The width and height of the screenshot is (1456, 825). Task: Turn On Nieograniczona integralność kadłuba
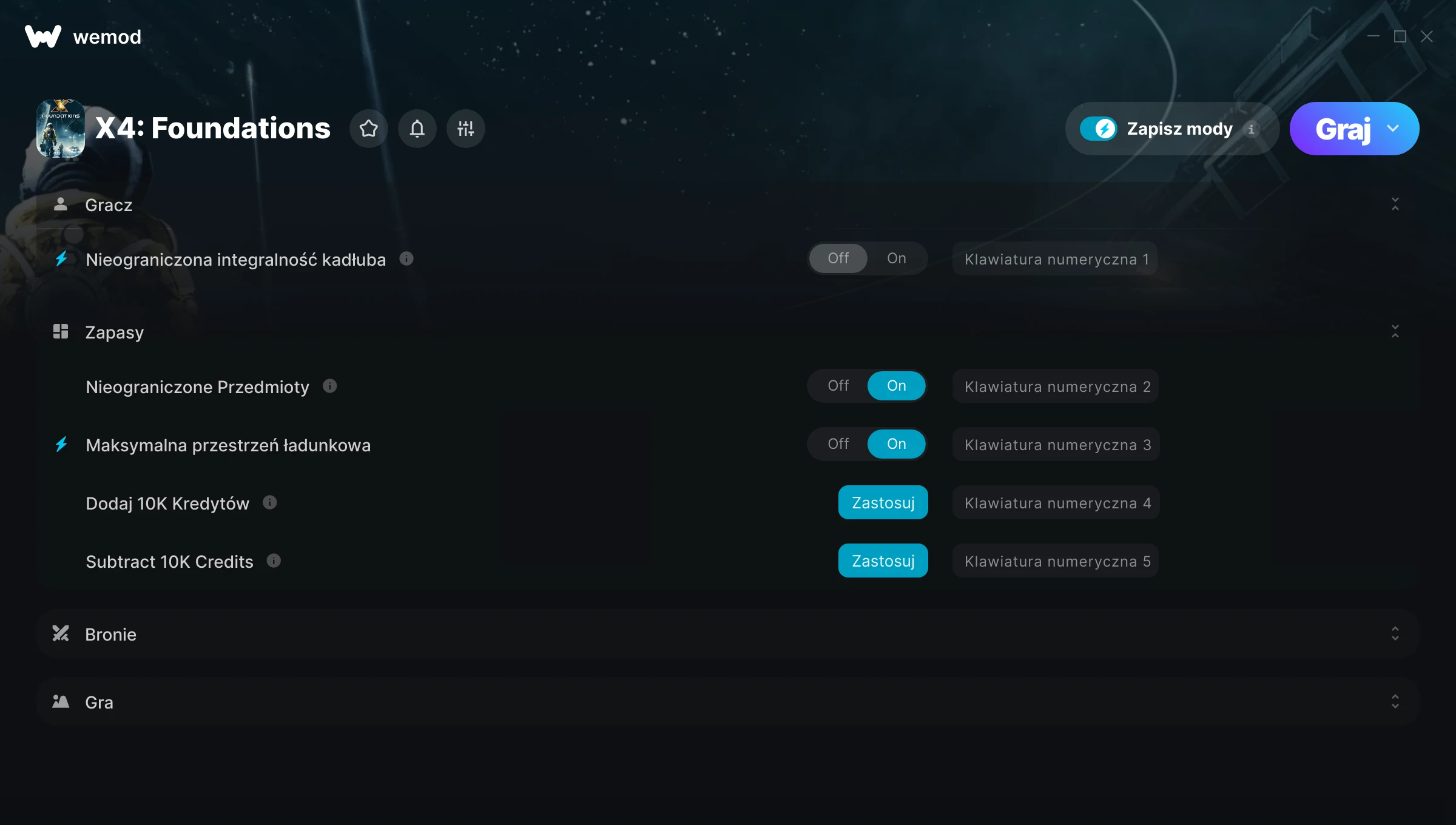[x=897, y=258]
